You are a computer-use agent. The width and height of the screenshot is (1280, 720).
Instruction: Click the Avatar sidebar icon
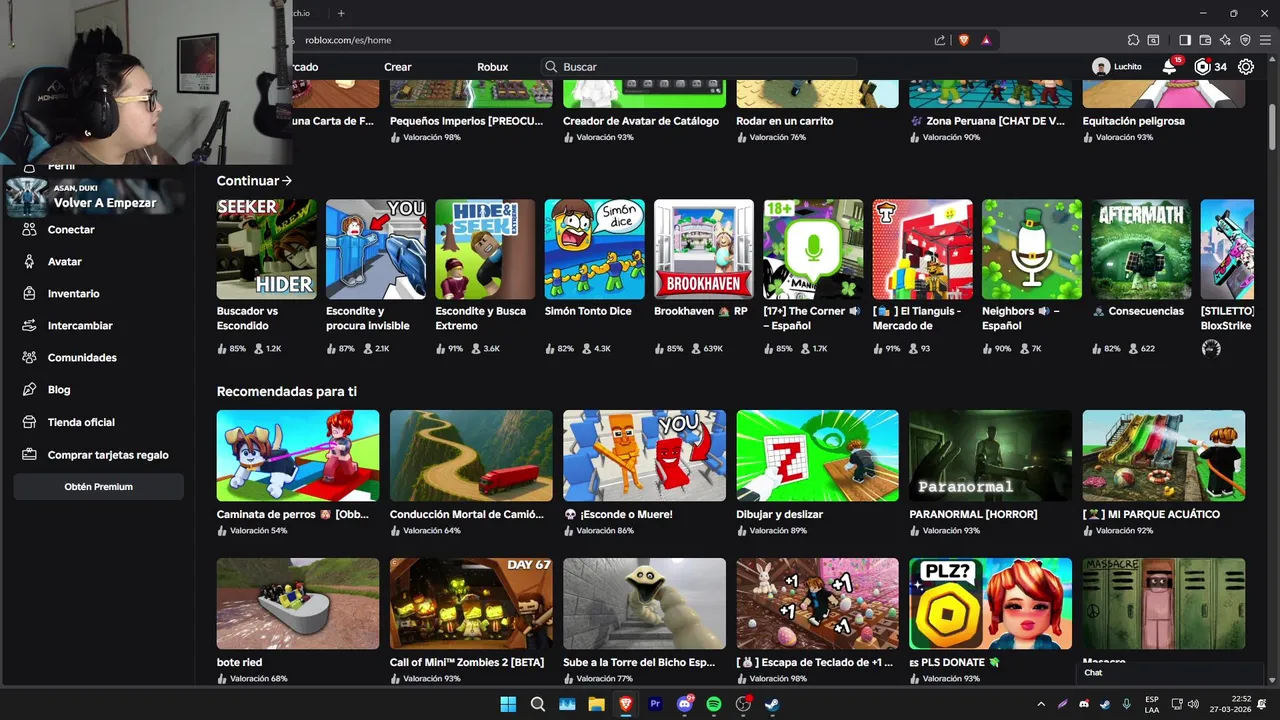[29, 261]
